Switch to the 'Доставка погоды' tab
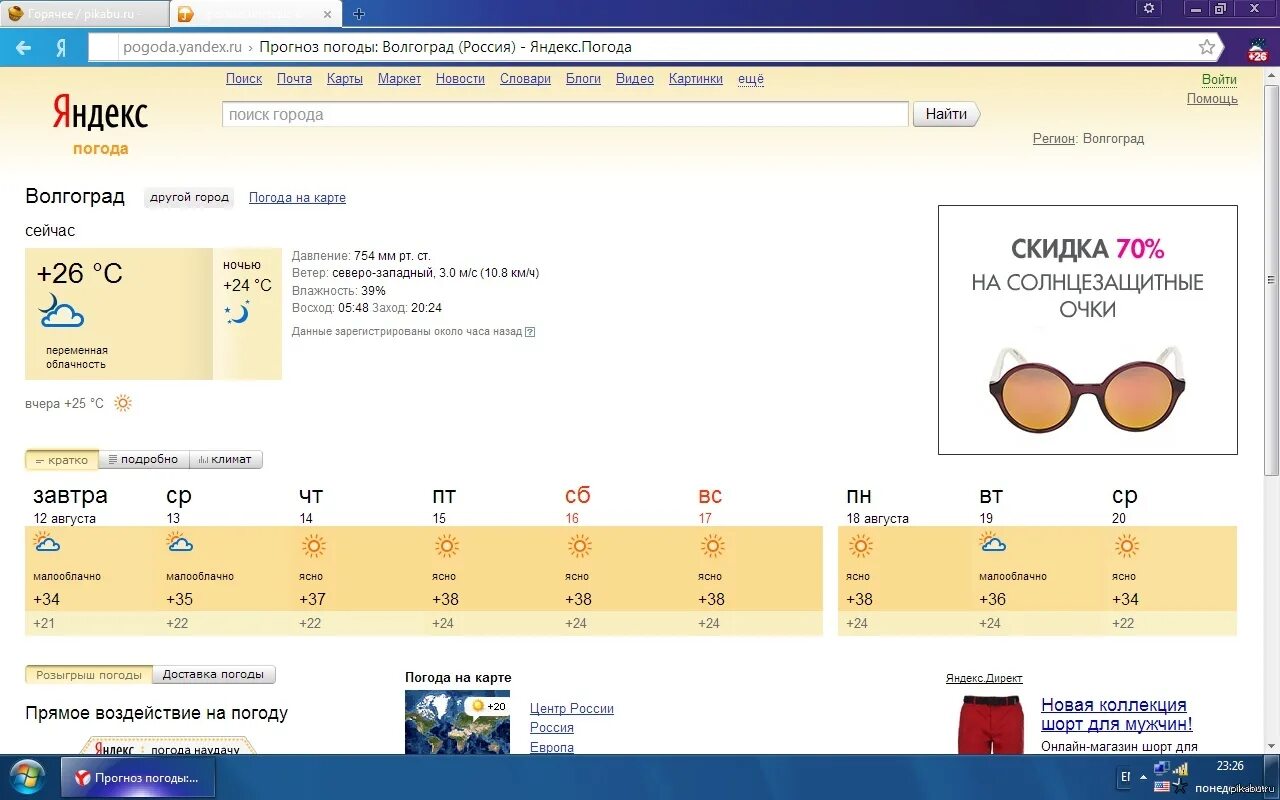 click(214, 675)
